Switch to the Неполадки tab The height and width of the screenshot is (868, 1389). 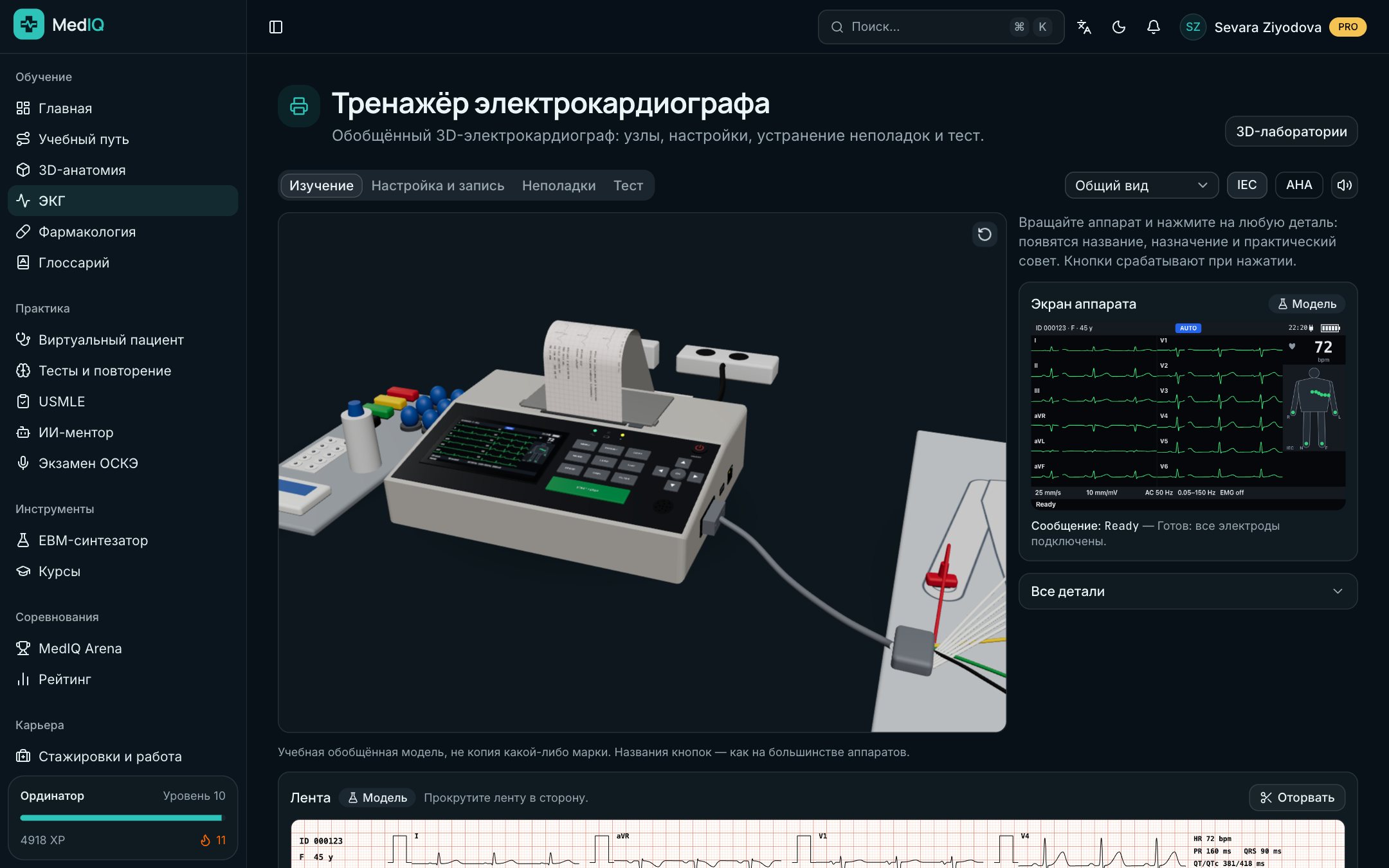coord(559,185)
